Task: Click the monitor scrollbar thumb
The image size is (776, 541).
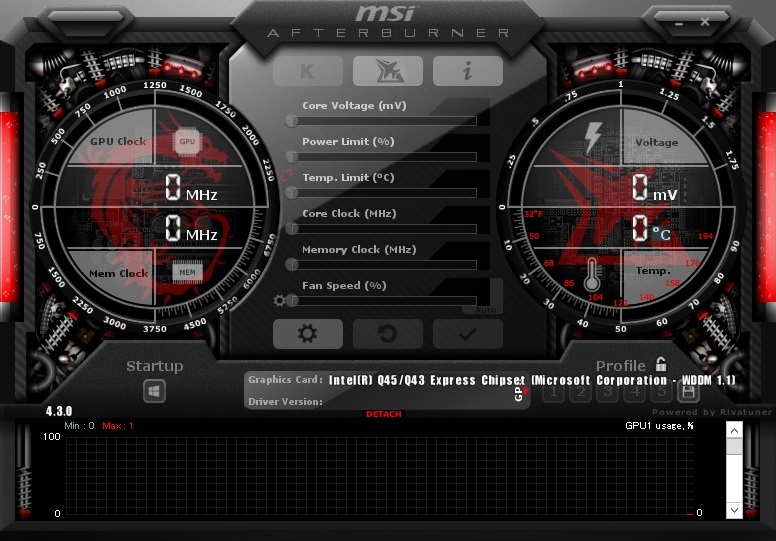Action: point(734,446)
